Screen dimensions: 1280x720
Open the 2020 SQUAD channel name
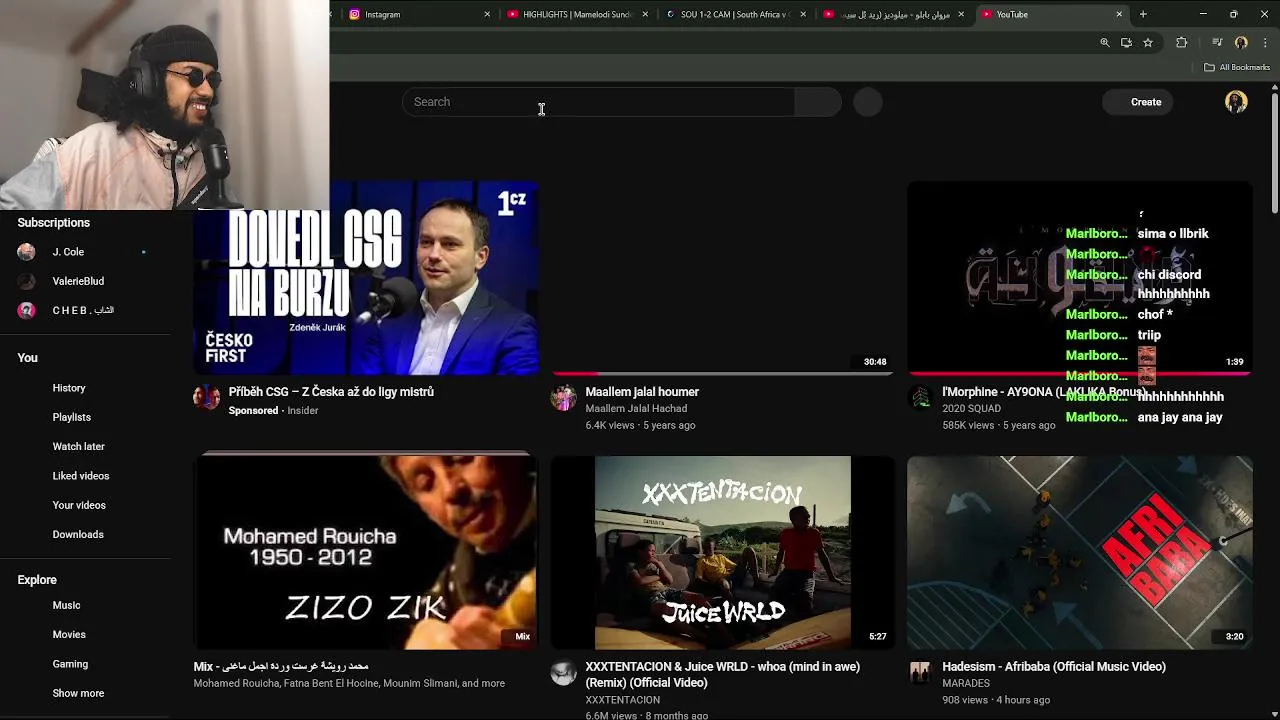pyautogui.click(x=971, y=409)
